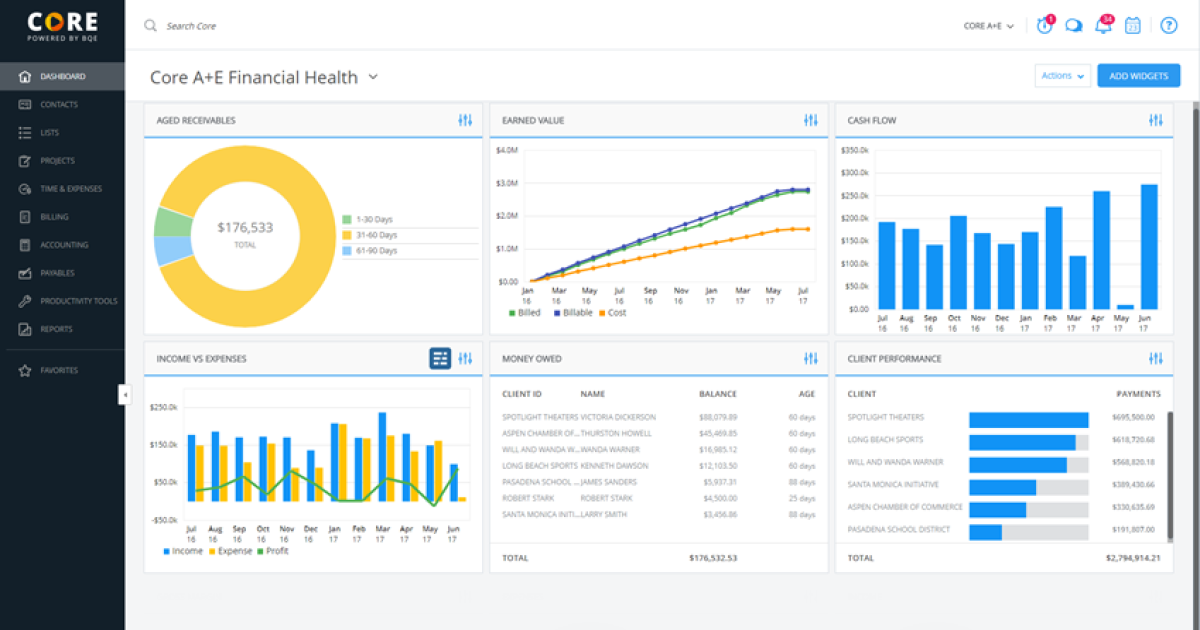The width and height of the screenshot is (1200, 630).
Task: Click the Productivity Tools wrench icon
Action: click(x=25, y=301)
